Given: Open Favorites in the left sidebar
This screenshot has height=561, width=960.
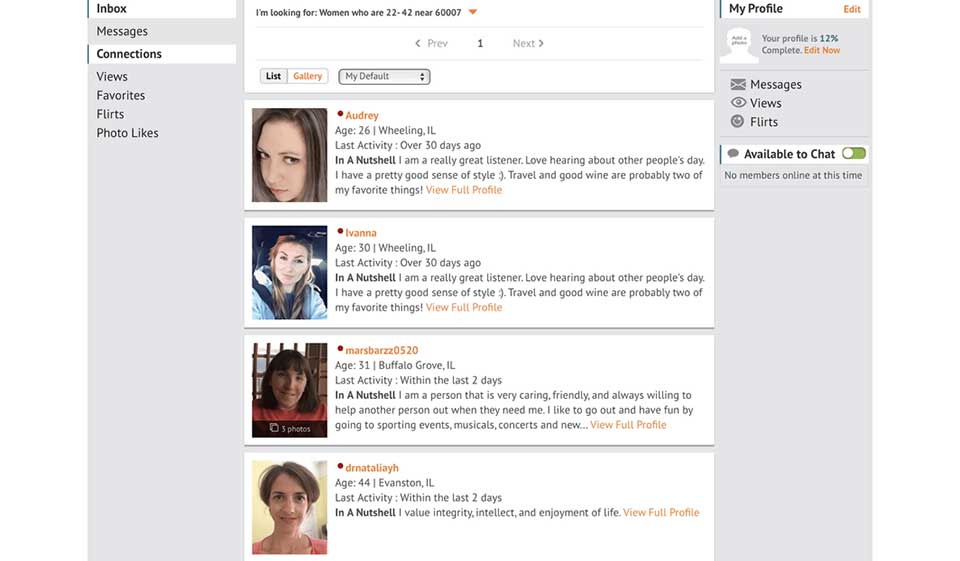Looking at the screenshot, I should (120, 96).
